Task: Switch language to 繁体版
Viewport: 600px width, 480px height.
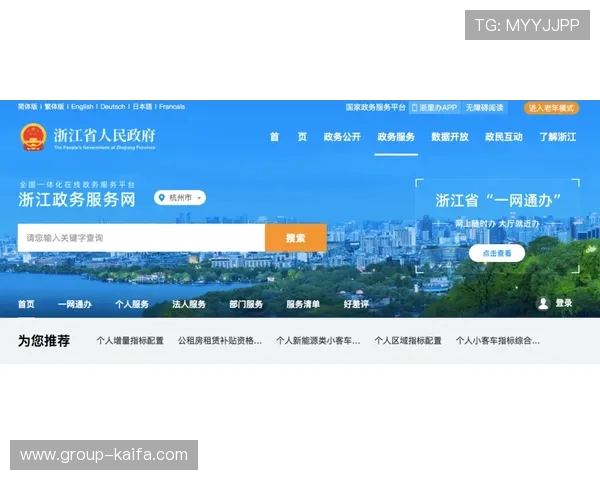Action: (x=54, y=106)
